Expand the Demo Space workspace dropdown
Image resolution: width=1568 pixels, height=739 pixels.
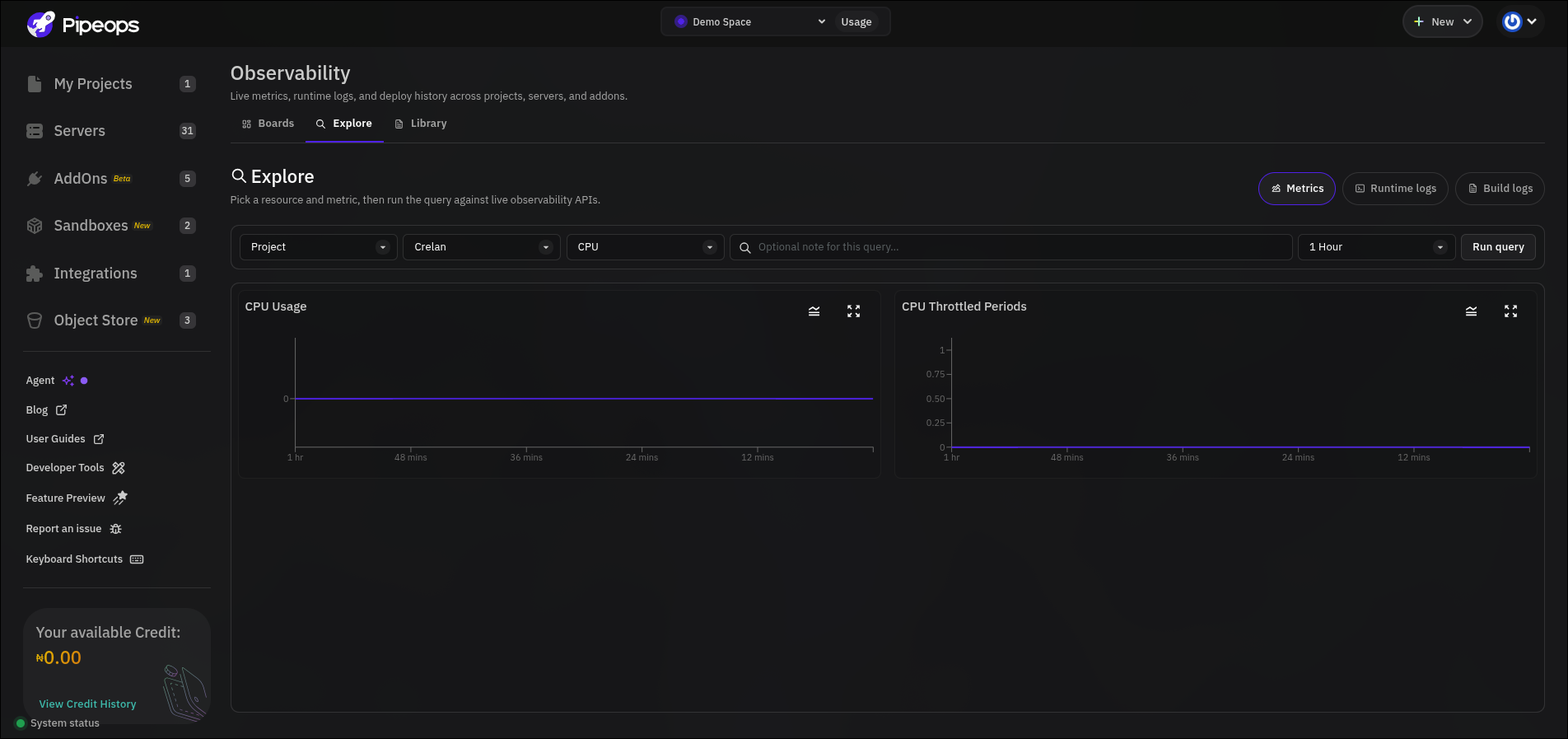pos(749,22)
